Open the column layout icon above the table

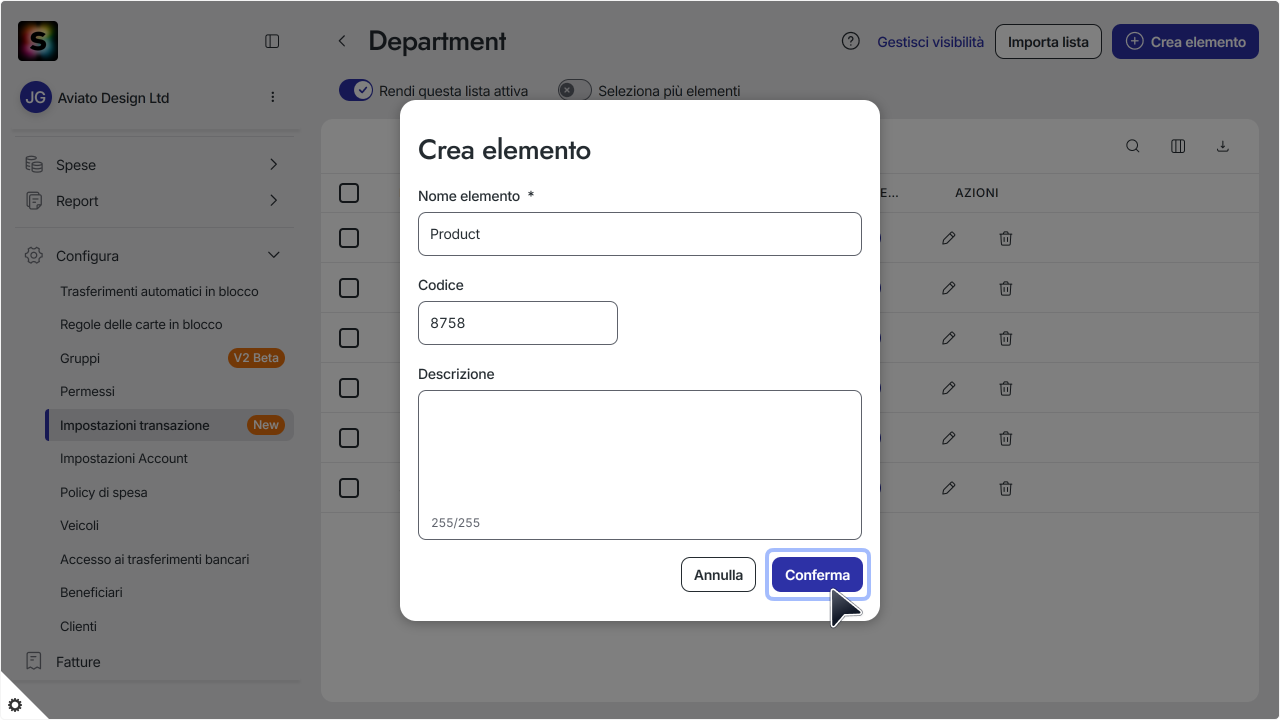pos(1178,146)
